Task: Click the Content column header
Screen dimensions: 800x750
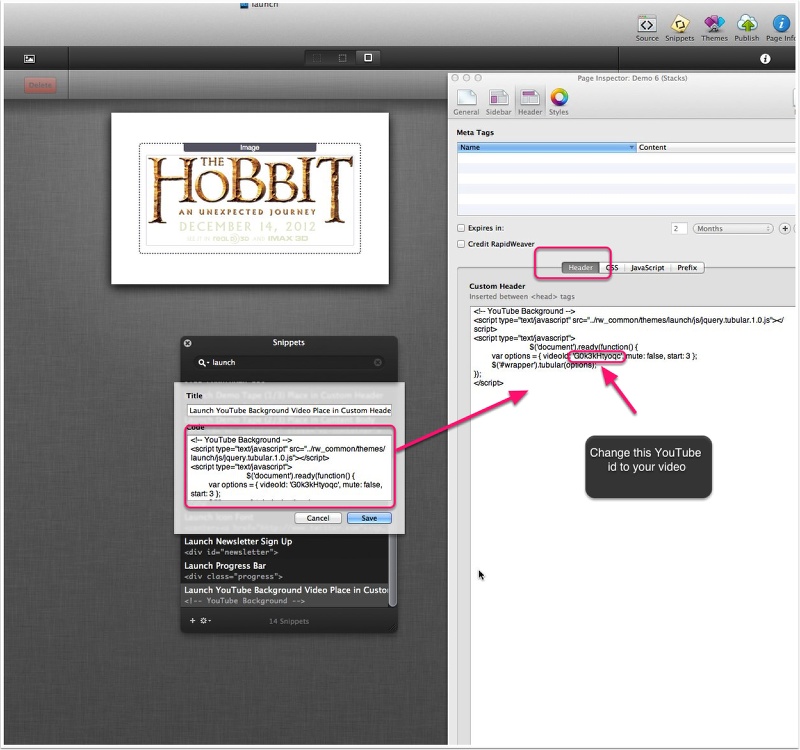Action: click(716, 147)
